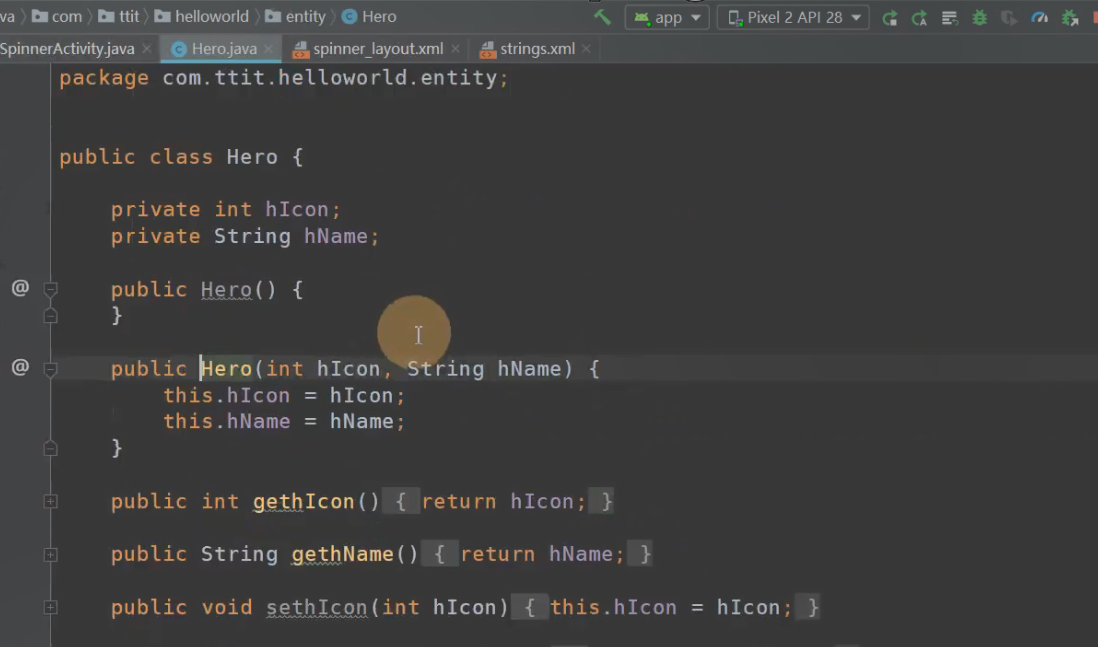Close the spinner_layout.xml tab

tap(455, 49)
